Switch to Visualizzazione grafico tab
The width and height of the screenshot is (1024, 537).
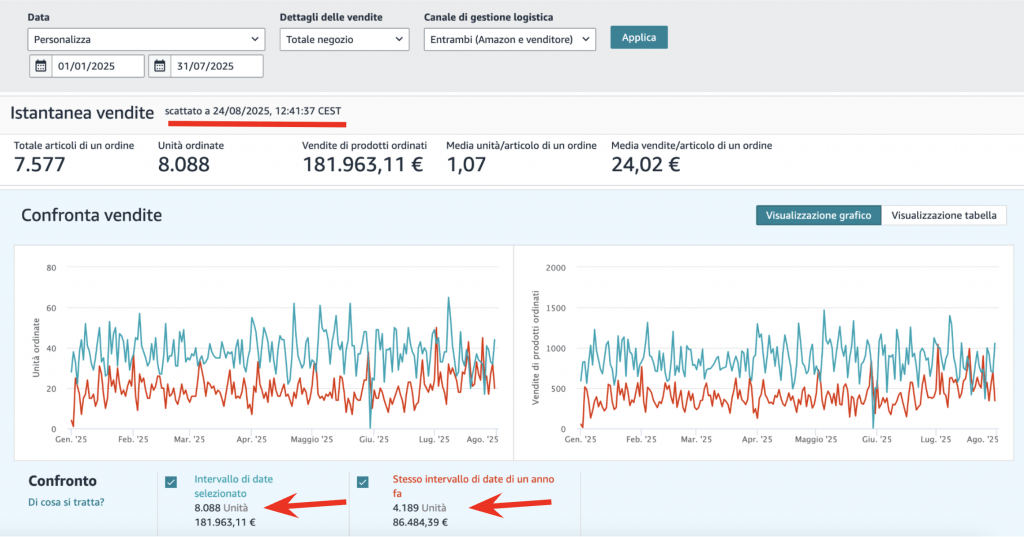(x=818, y=215)
